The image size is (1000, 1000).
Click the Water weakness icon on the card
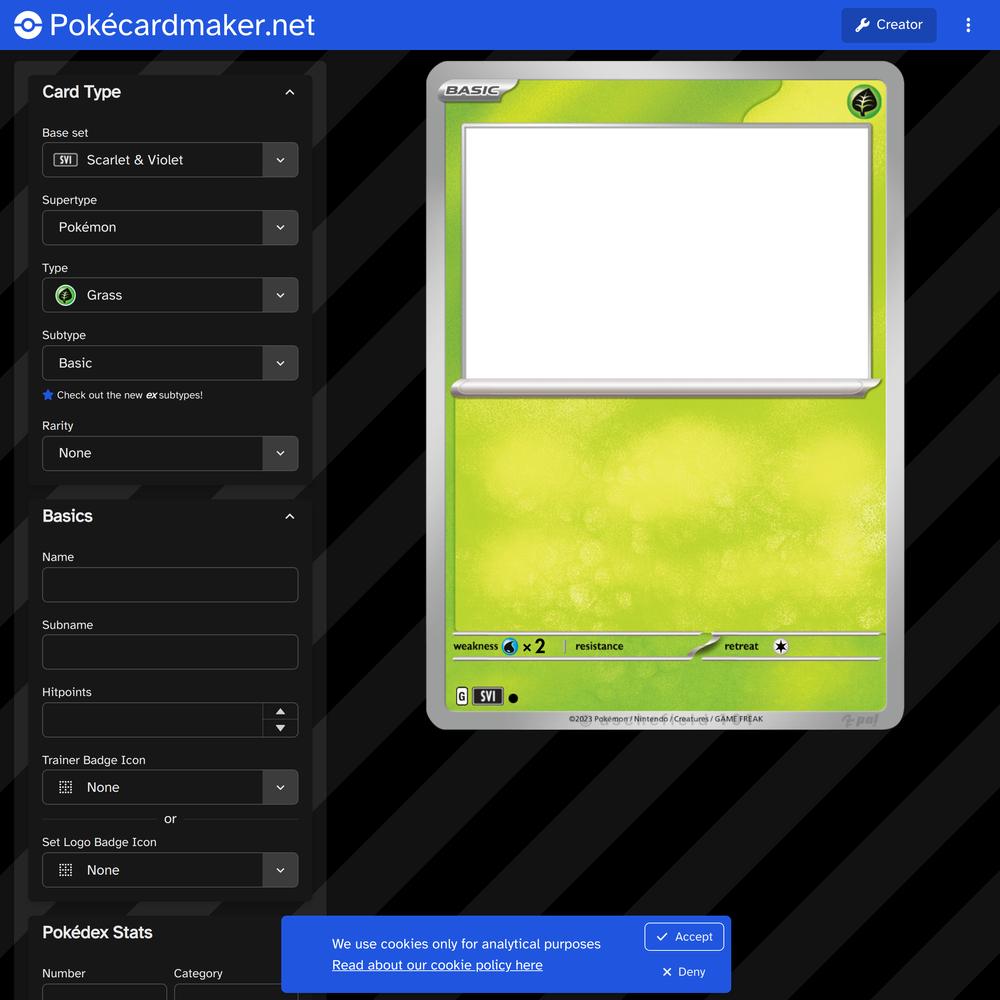[510, 647]
